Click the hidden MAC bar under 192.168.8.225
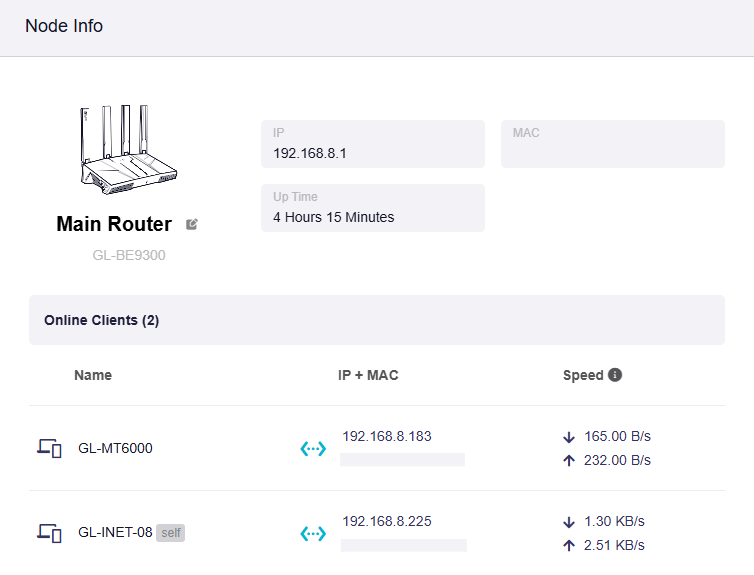 pyautogui.click(x=404, y=545)
